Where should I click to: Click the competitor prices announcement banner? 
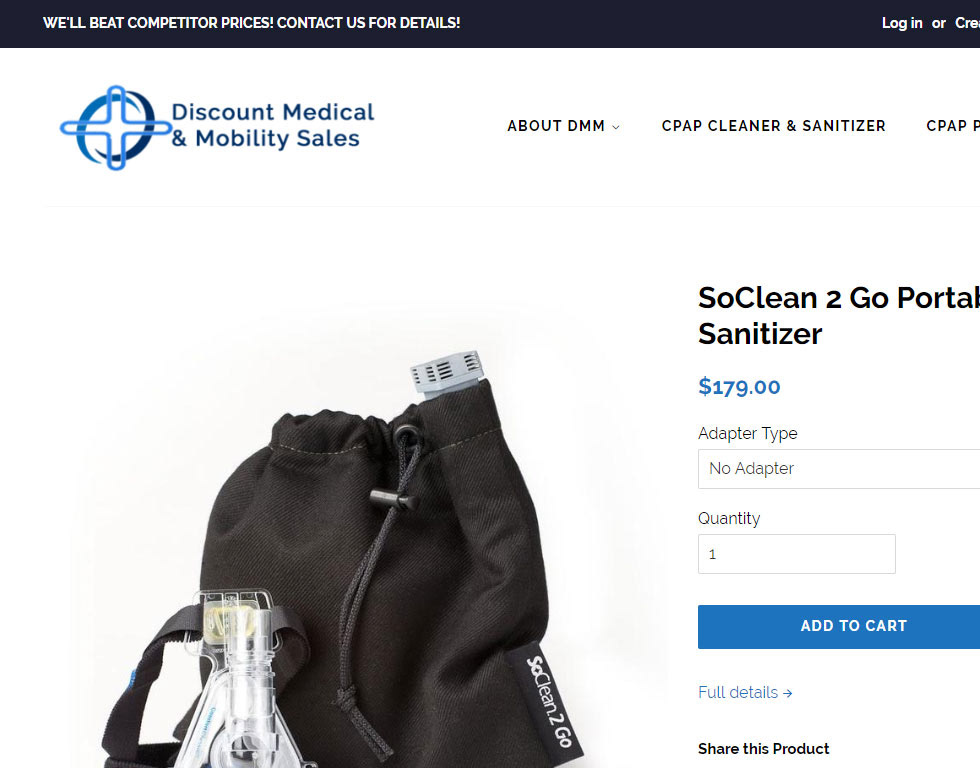pyautogui.click(x=251, y=23)
